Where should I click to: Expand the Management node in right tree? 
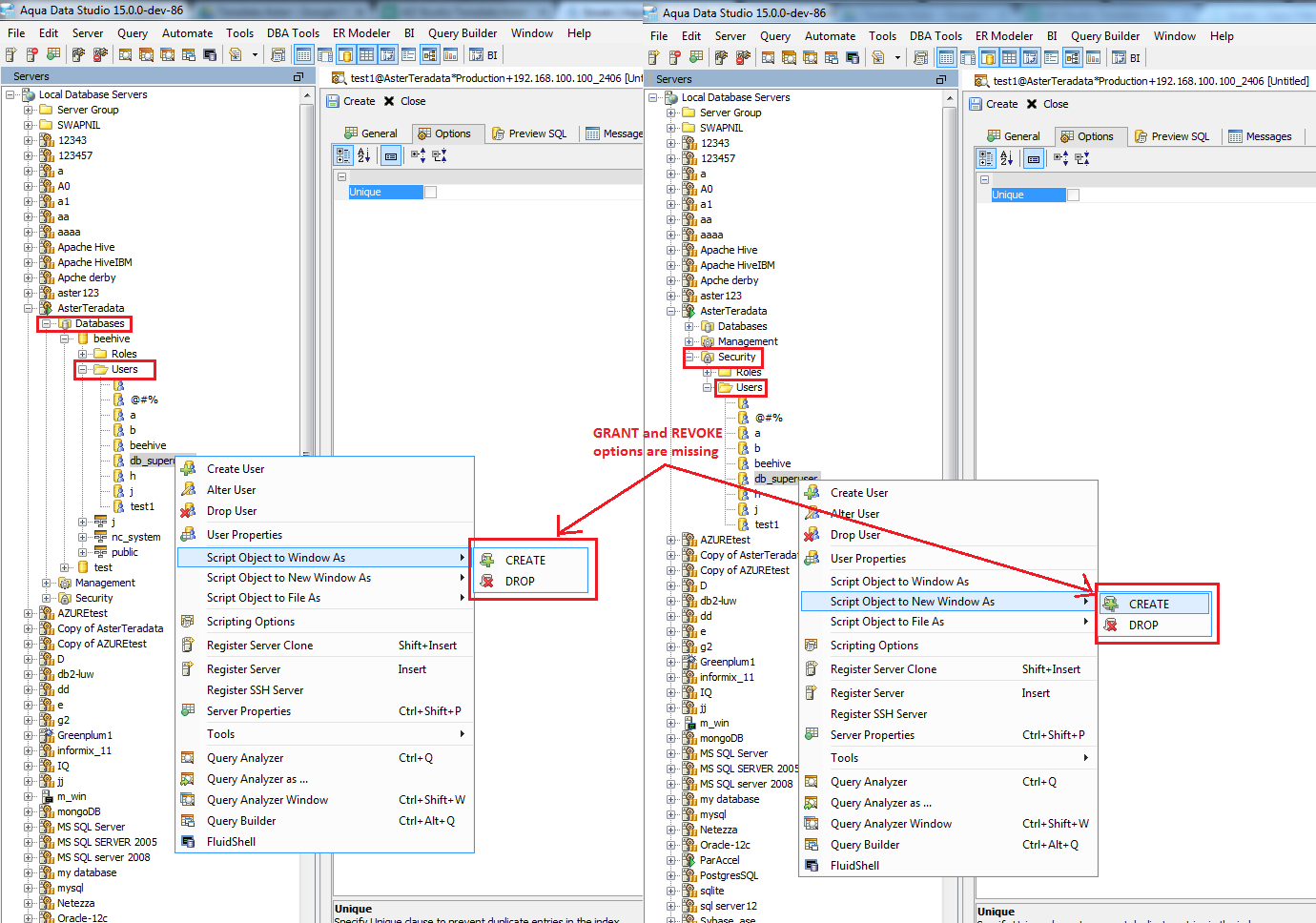point(689,341)
